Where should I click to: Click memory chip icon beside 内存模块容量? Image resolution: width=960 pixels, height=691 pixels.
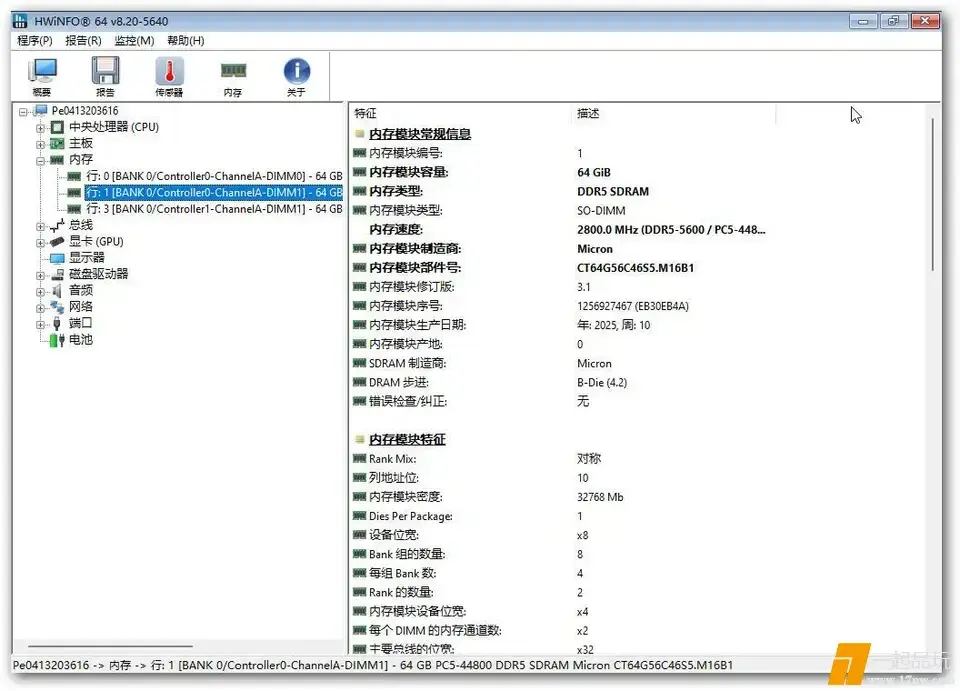pos(359,172)
